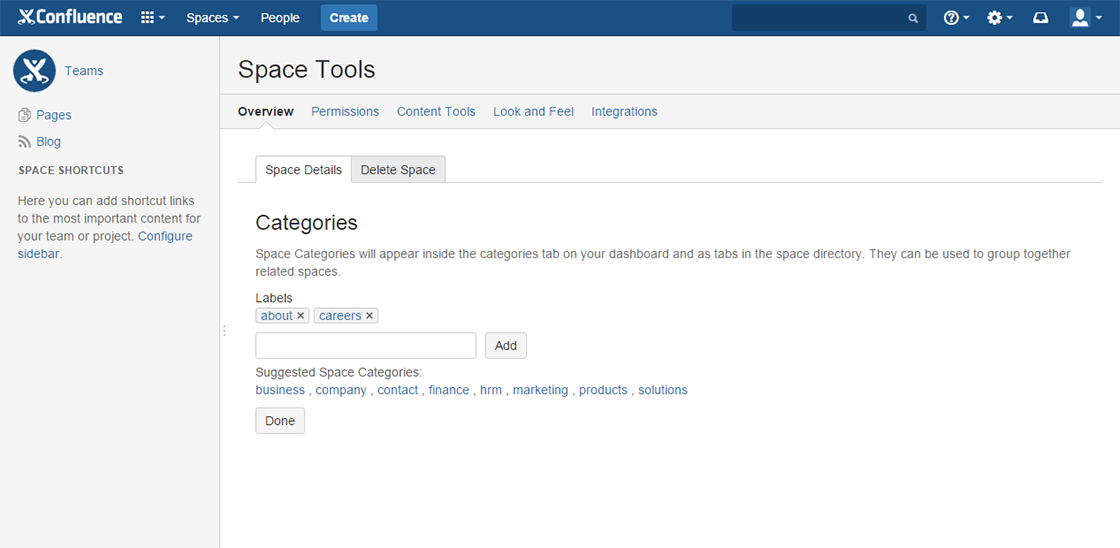
Task: Click the Pages icon in sidebar
Action: coord(24,115)
